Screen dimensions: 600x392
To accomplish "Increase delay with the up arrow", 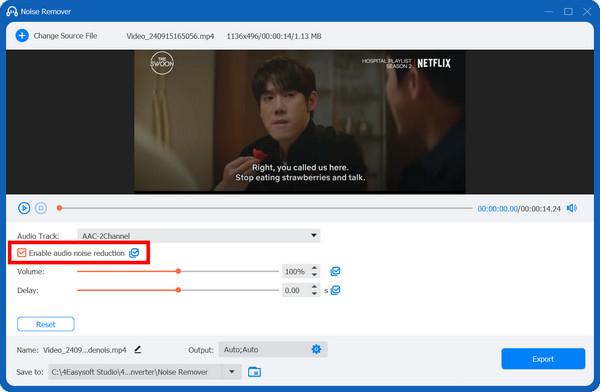I will pos(314,287).
